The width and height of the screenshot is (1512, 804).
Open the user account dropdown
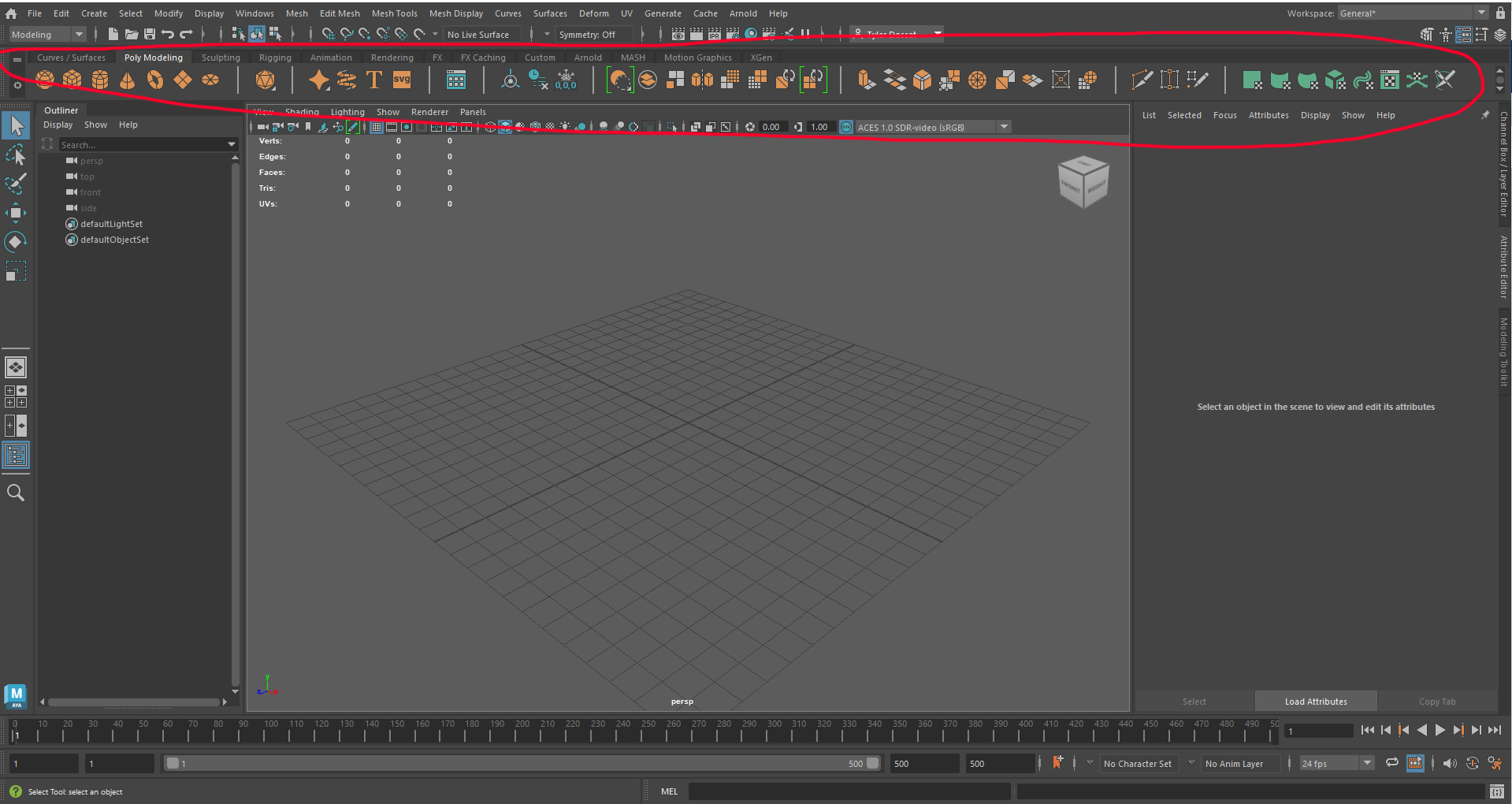(x=897, y=34)
